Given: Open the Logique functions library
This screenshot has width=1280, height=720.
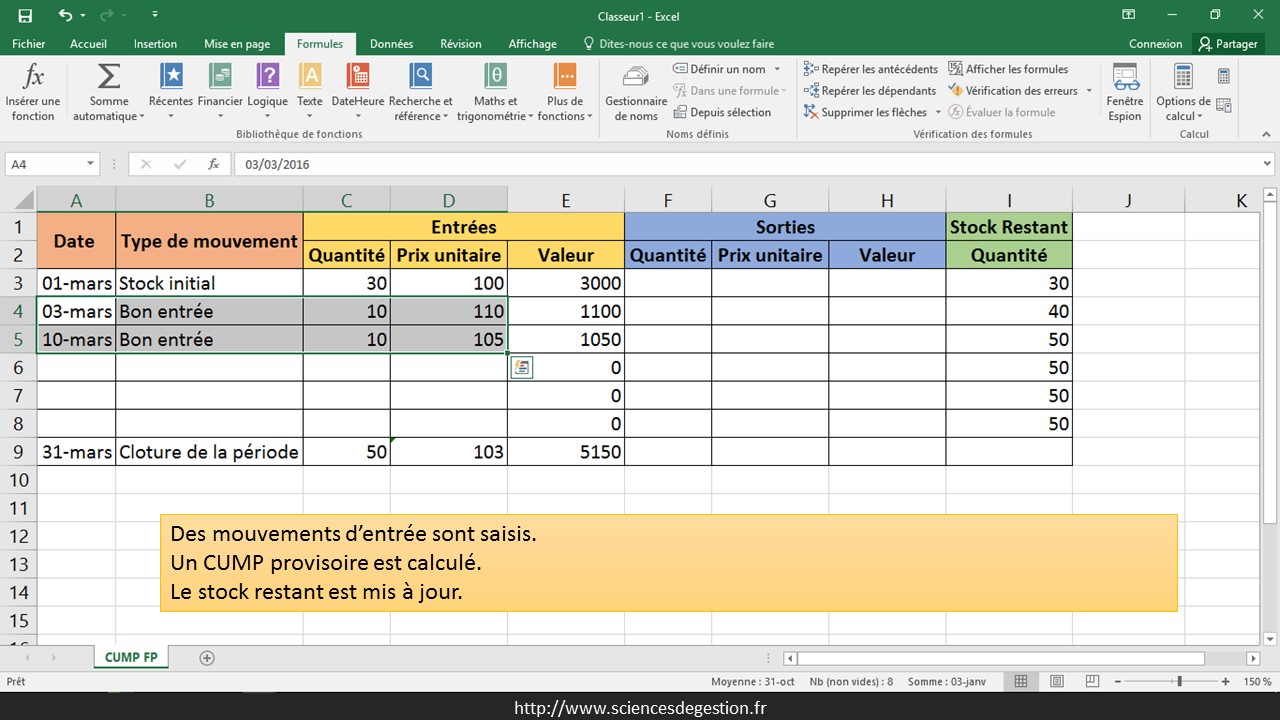Looking at the screenshot, I should click(x=267, y=92).
